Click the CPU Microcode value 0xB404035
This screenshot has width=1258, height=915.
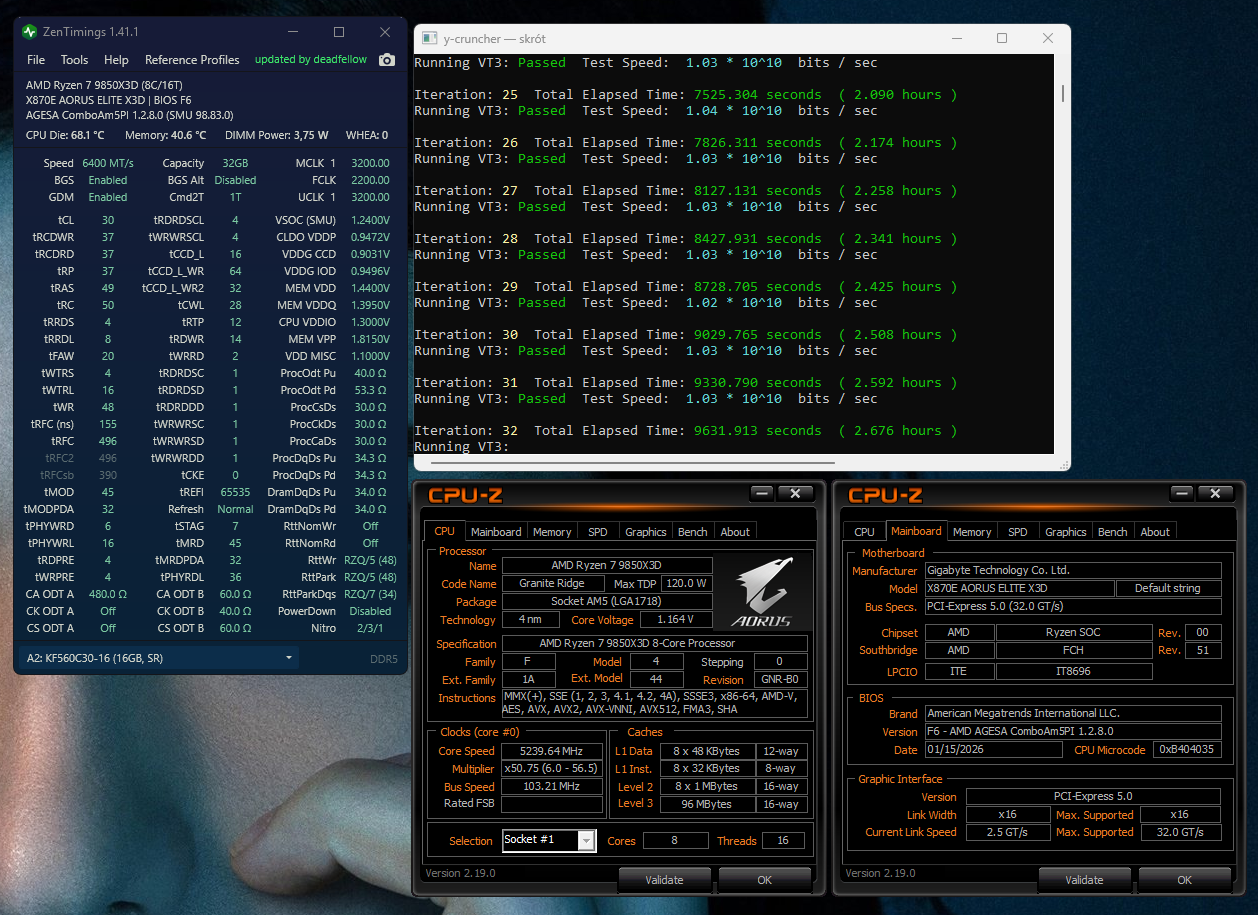(1187, 750)
